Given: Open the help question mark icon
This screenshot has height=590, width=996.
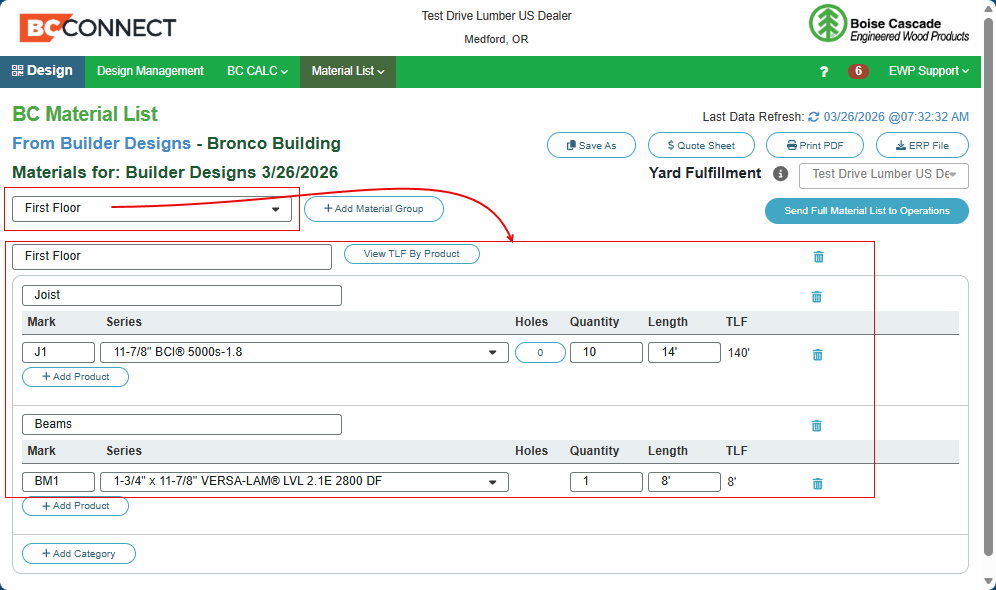Looking at the screenshot, I should (824, 72).
